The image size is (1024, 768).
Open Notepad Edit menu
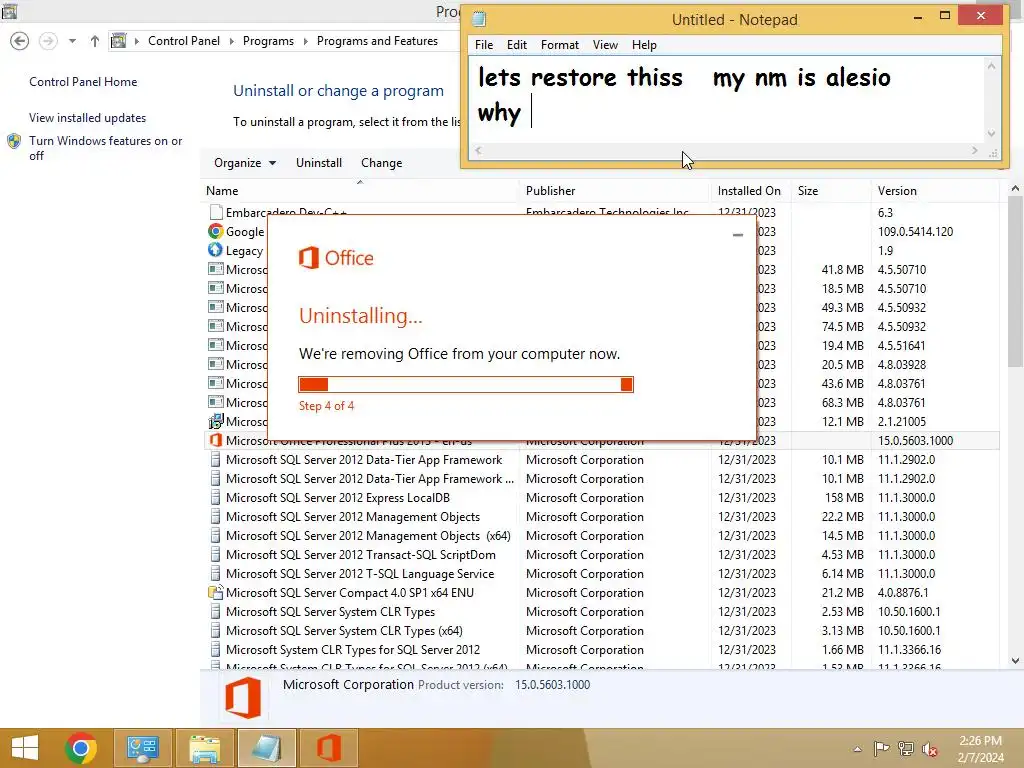click(x=517, y=44)
